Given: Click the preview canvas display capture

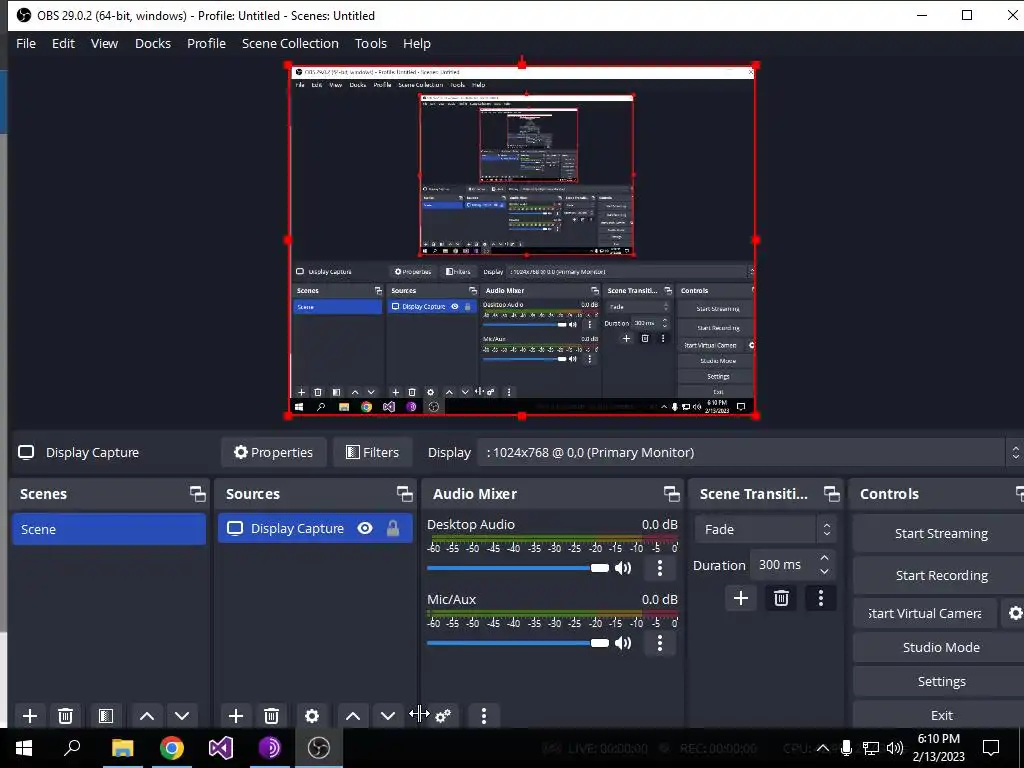Looking at the screenshot, I should 522,240.
